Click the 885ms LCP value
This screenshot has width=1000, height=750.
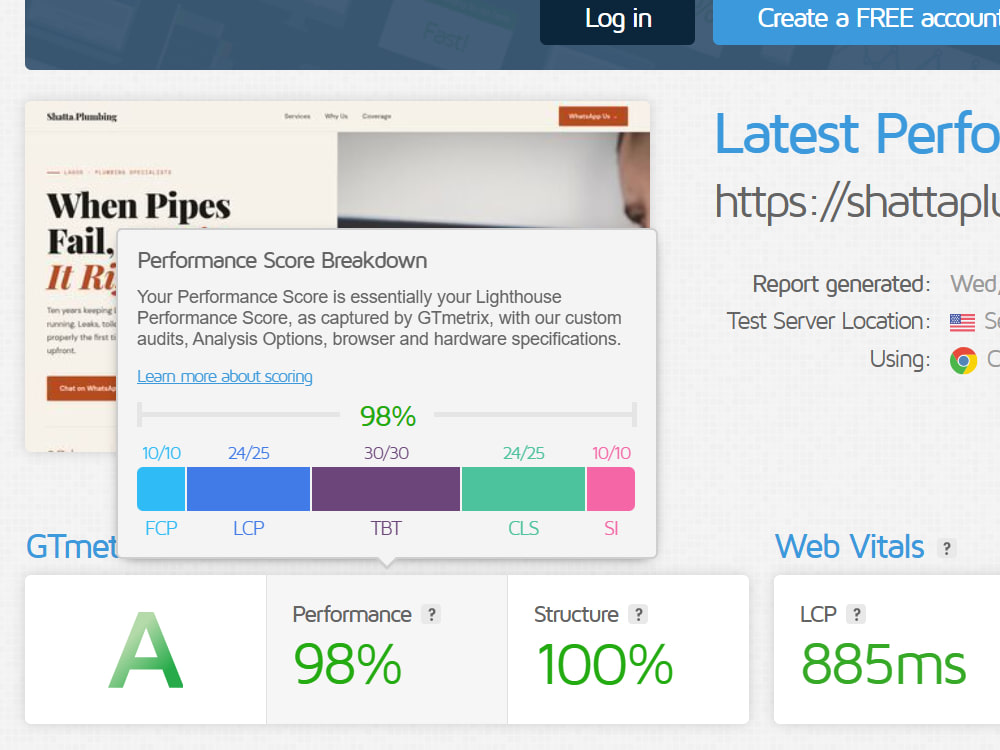pos(884,665)
